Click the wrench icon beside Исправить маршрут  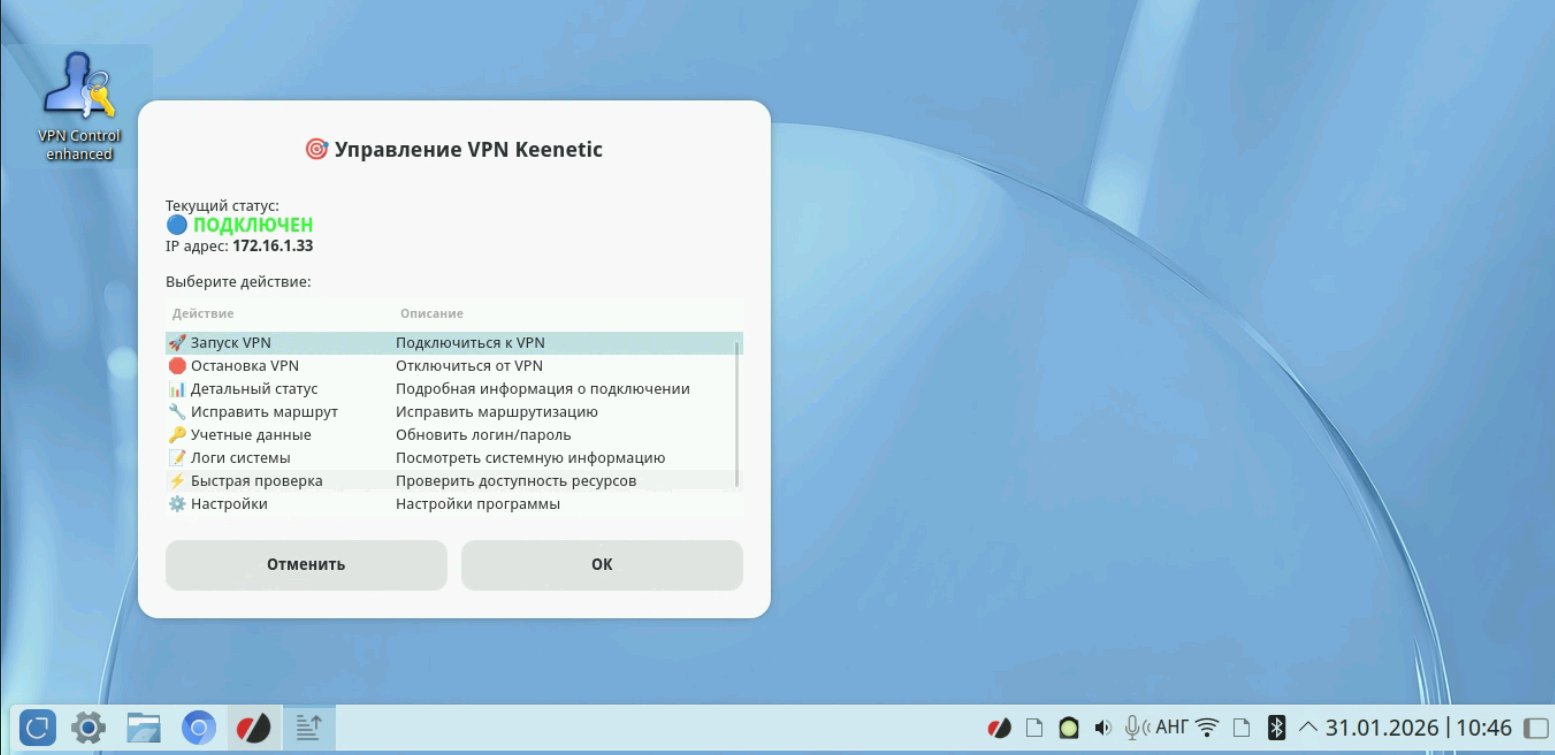(x=177, y=412)
